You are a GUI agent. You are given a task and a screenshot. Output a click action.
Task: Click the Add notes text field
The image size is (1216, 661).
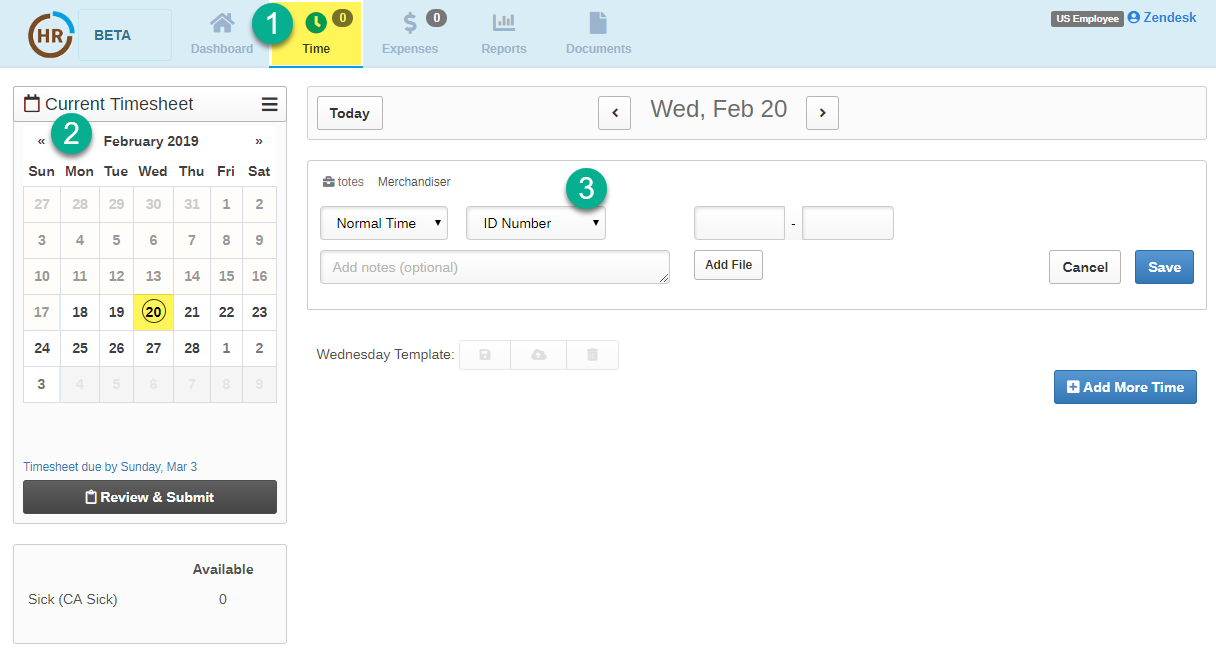click(x=495, y=267)
